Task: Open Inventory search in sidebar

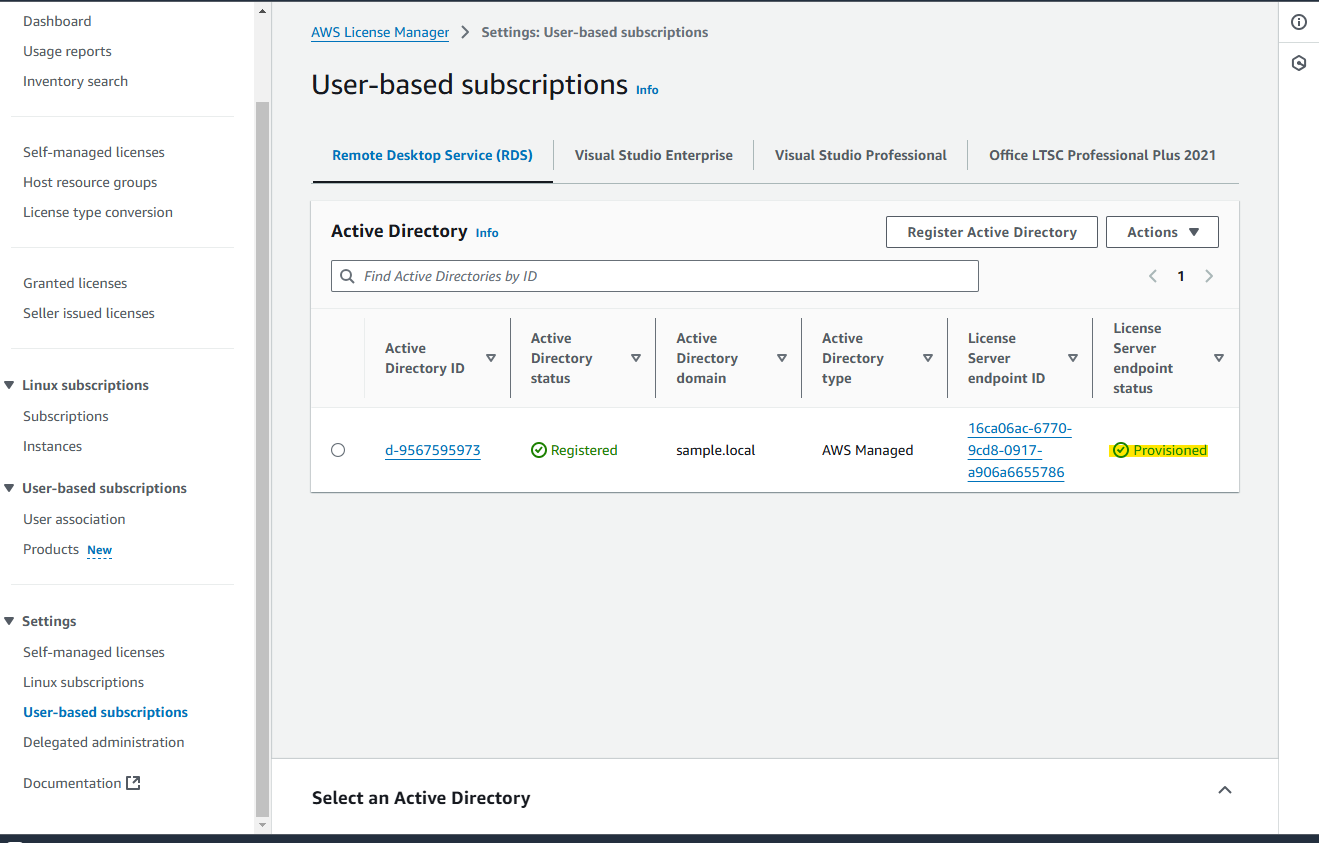Action: tap(75, 81)
